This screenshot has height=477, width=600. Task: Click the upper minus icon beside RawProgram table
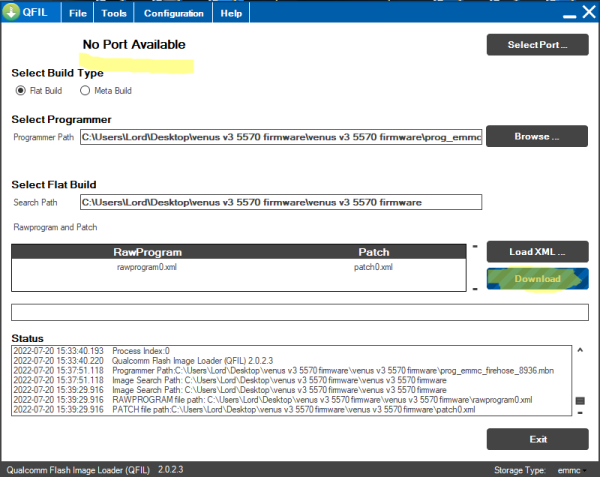(475, 246)
